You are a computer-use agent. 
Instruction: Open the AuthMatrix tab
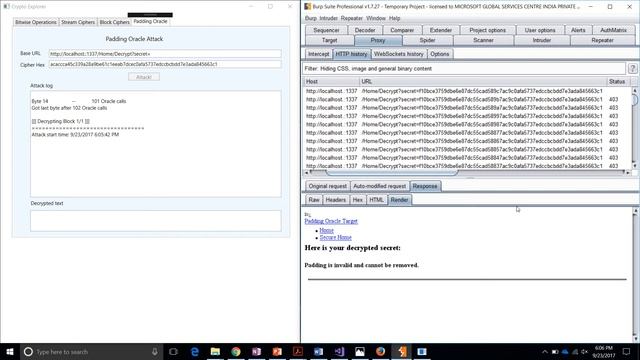(x=613, y=30)
